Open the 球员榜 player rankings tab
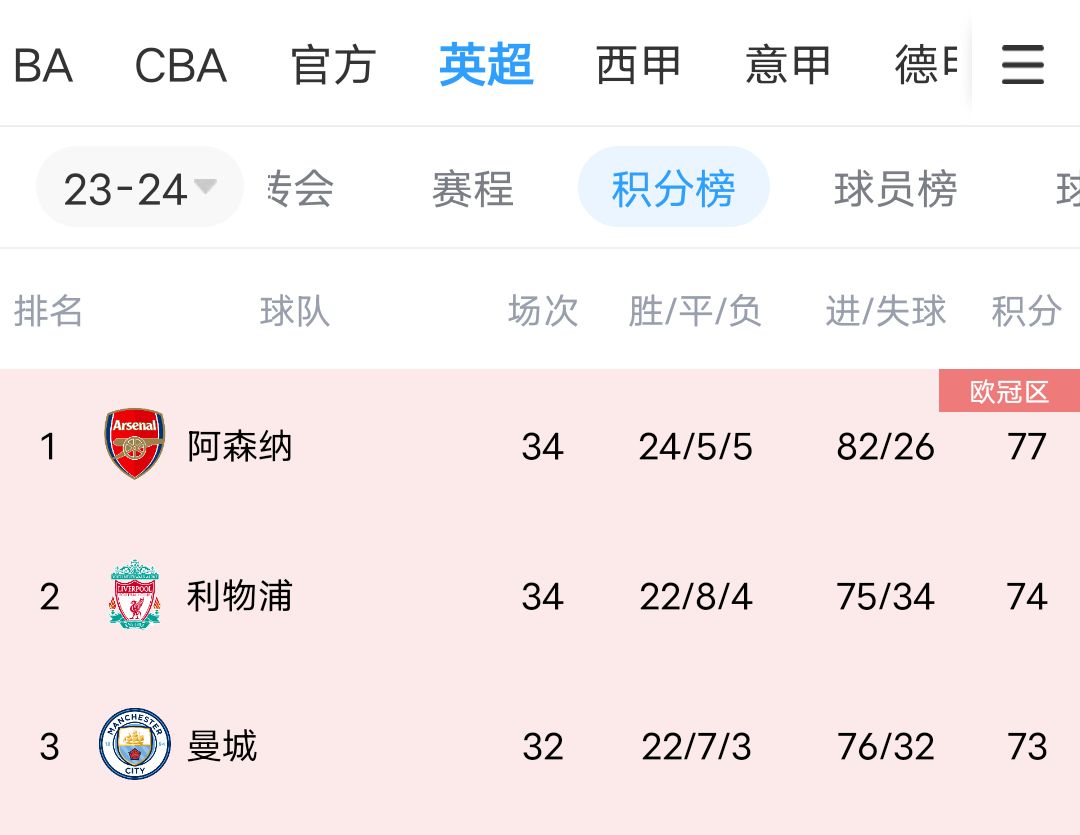1080x835 pixels. pos(895,188)
